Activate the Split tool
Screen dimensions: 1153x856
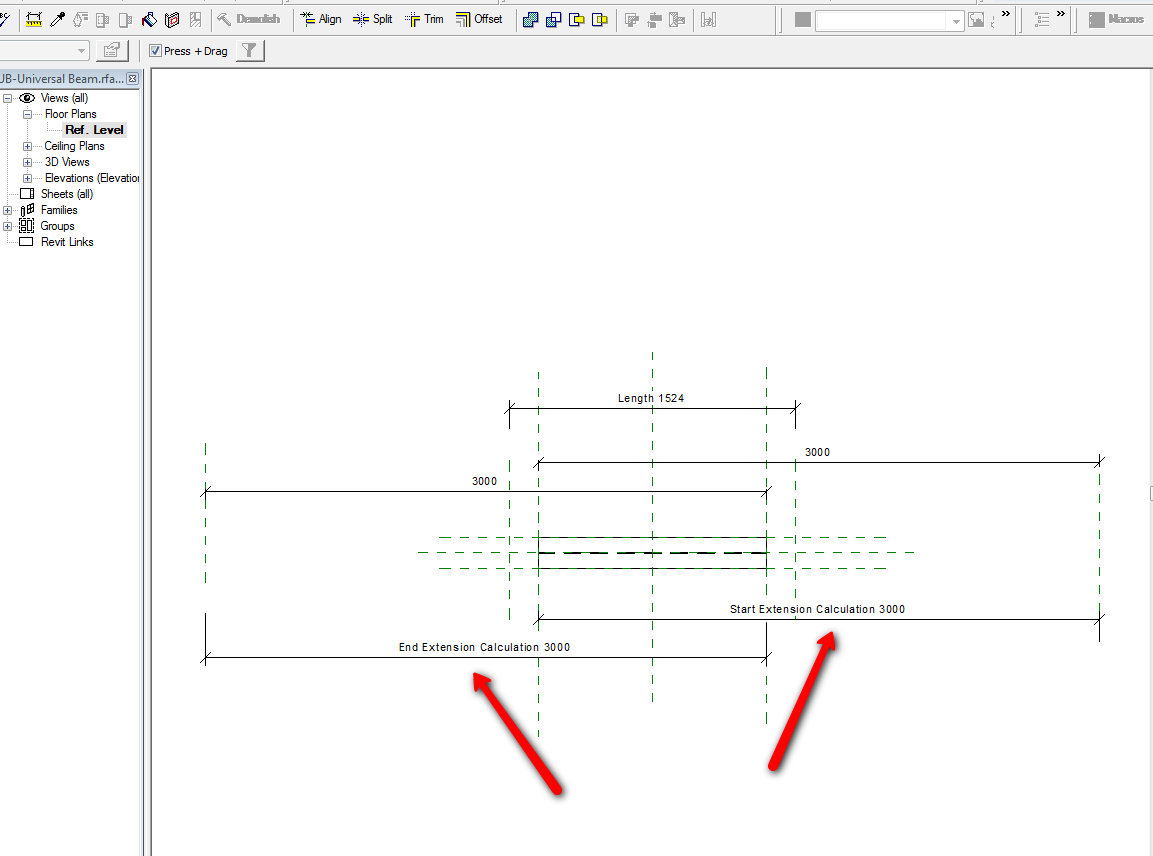[x=372, y=19]
